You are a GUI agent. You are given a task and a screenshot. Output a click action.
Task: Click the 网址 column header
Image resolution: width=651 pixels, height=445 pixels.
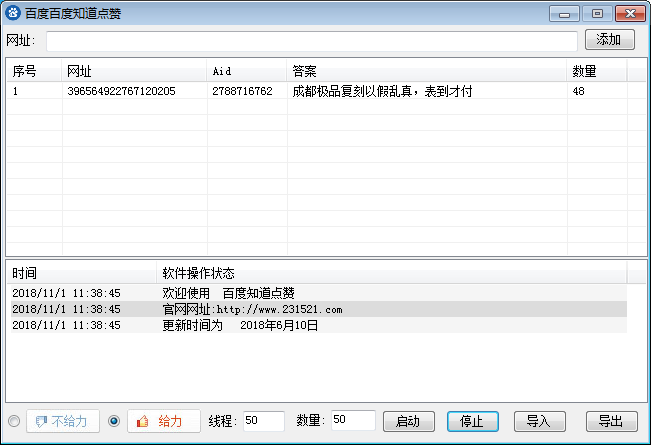click(x=134, y=71)
